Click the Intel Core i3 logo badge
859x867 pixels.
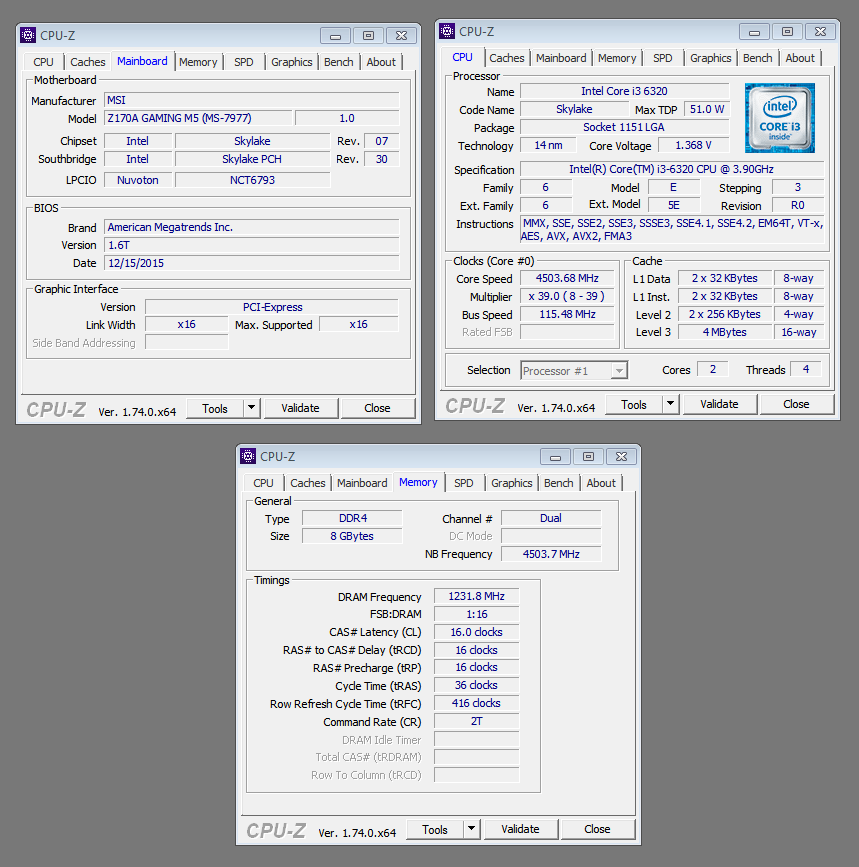point(779,118)
